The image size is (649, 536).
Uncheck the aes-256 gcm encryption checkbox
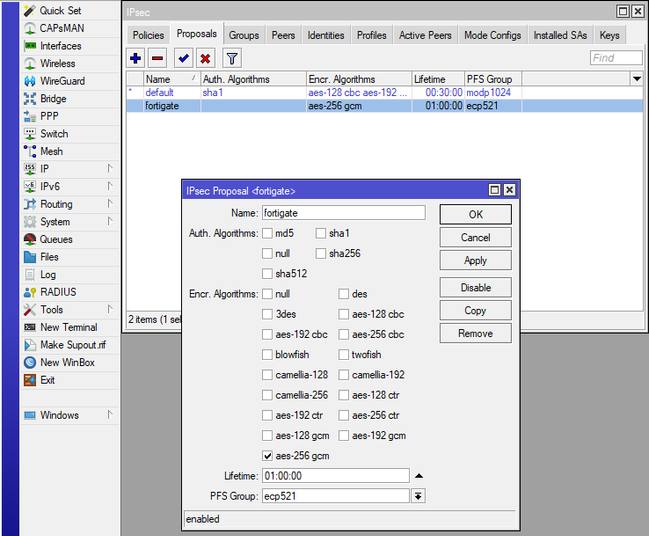[267, 456]
